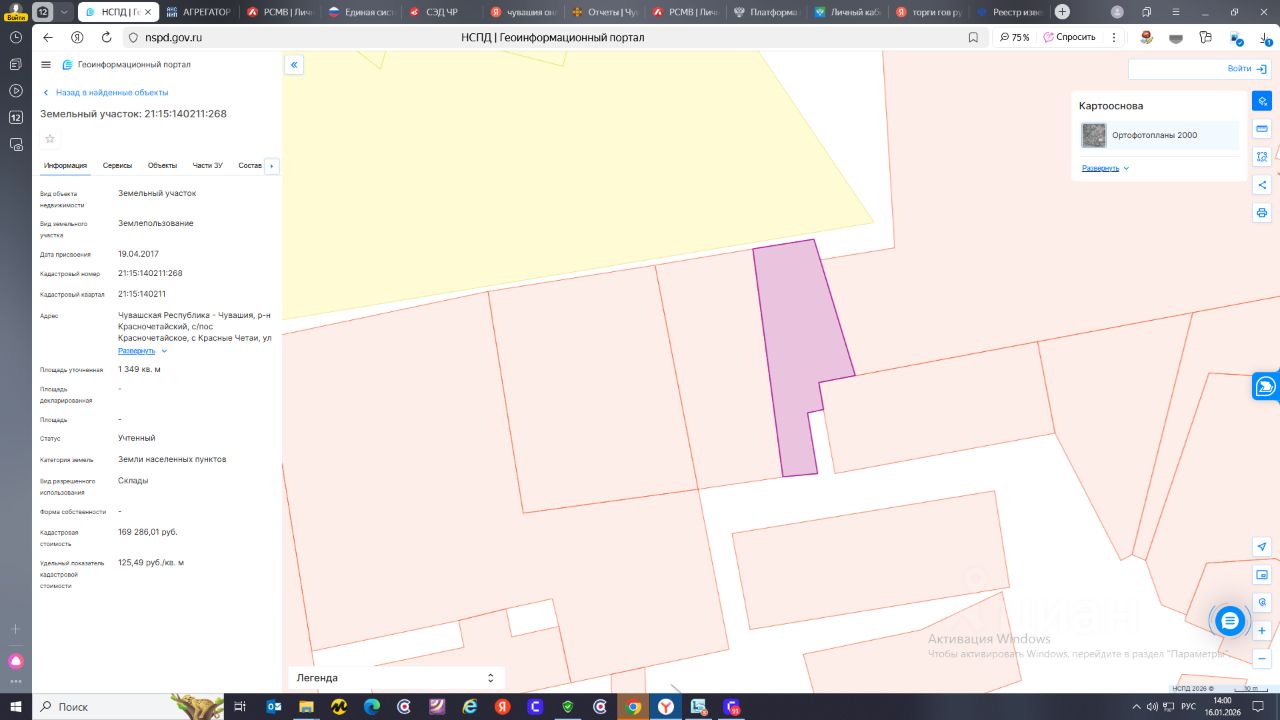
Task: Select the Земли населенных пунктов category text
Action: tap(172, 459)
